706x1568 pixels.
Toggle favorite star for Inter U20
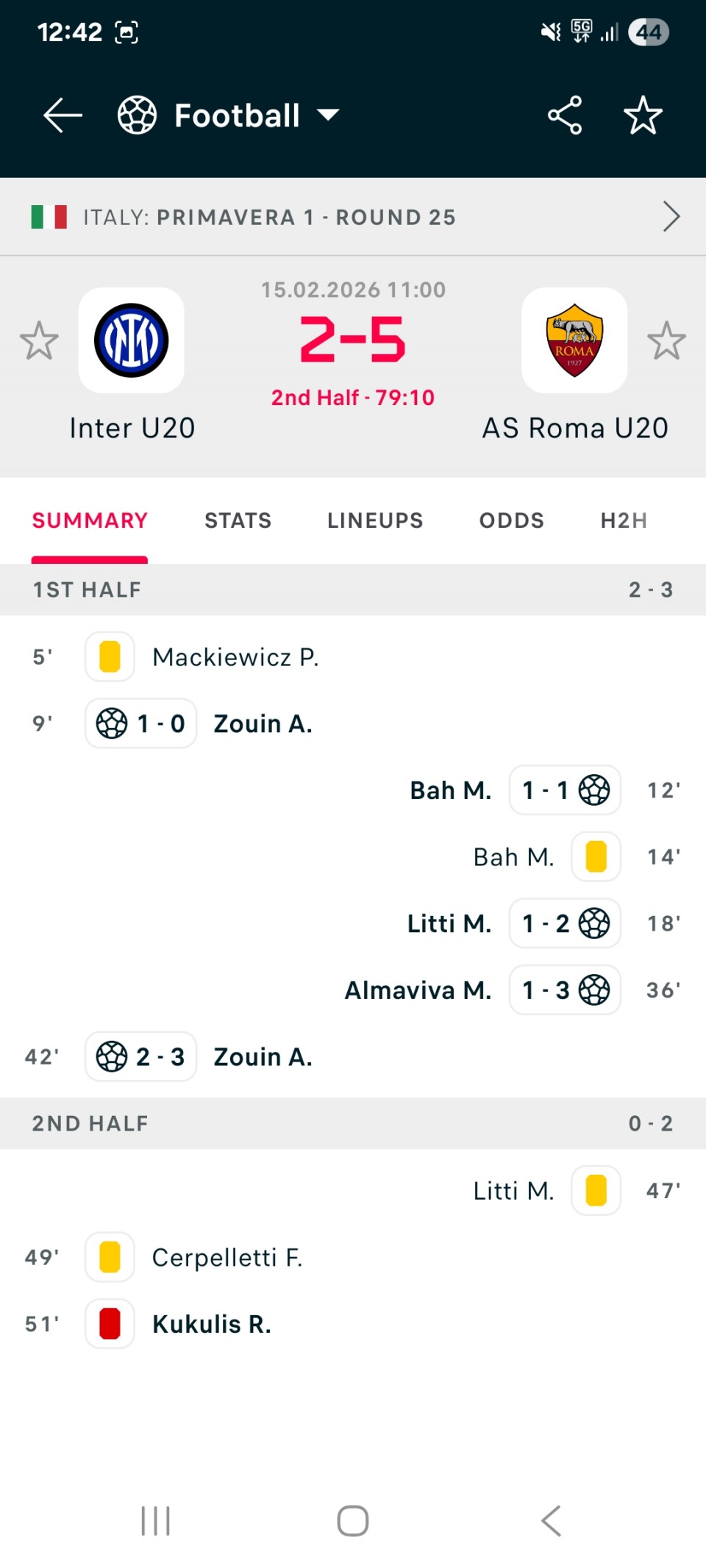[x=39, y=341]
